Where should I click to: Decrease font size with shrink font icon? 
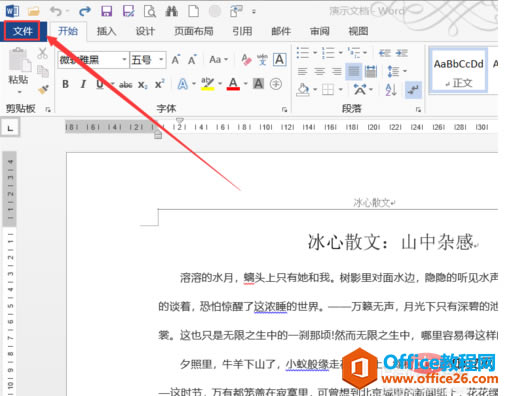(x=192, y=60)
